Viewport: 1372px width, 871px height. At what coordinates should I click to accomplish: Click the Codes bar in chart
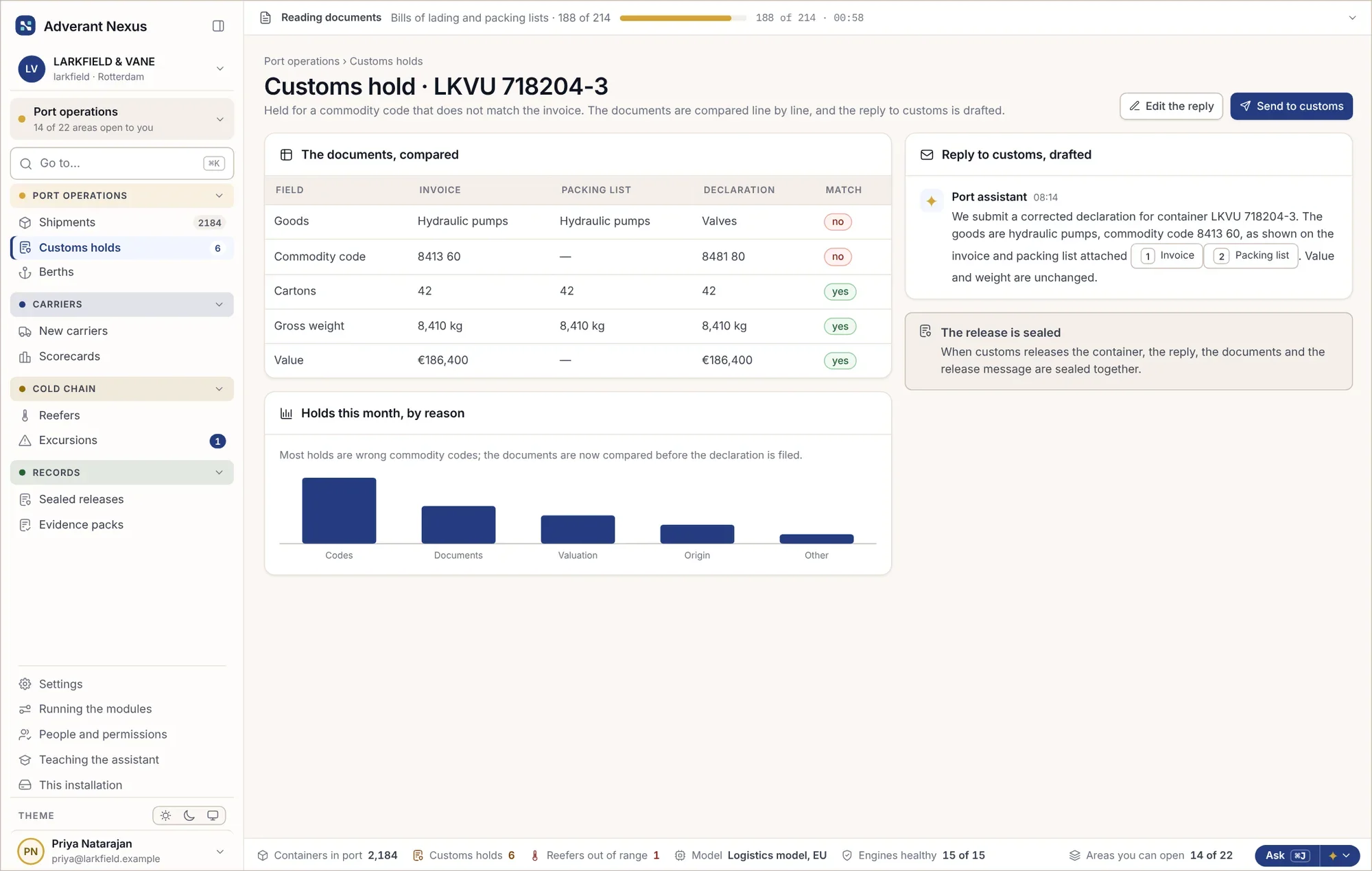click(x=339, y=511)
